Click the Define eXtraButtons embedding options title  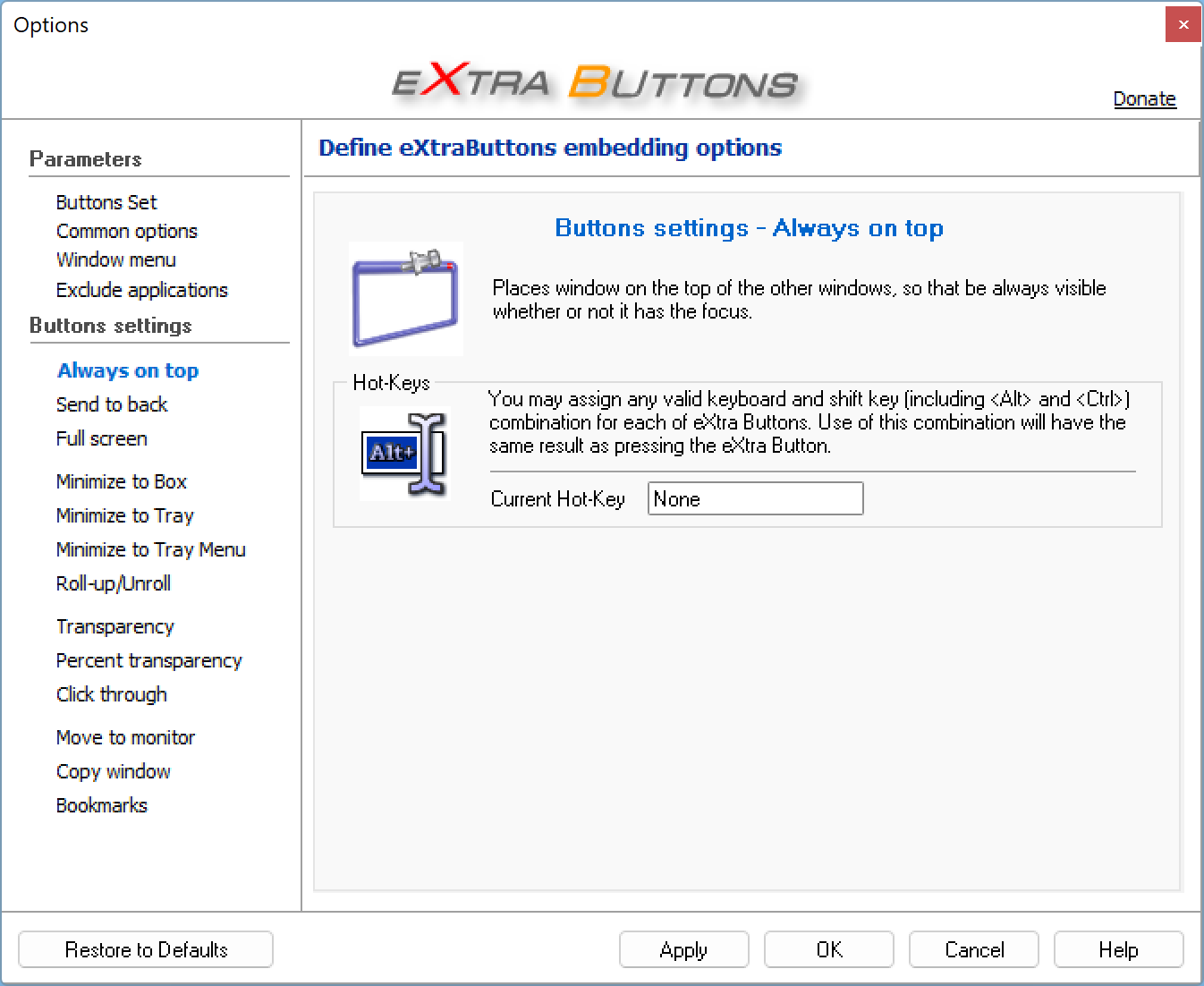(x=550, y=148)
